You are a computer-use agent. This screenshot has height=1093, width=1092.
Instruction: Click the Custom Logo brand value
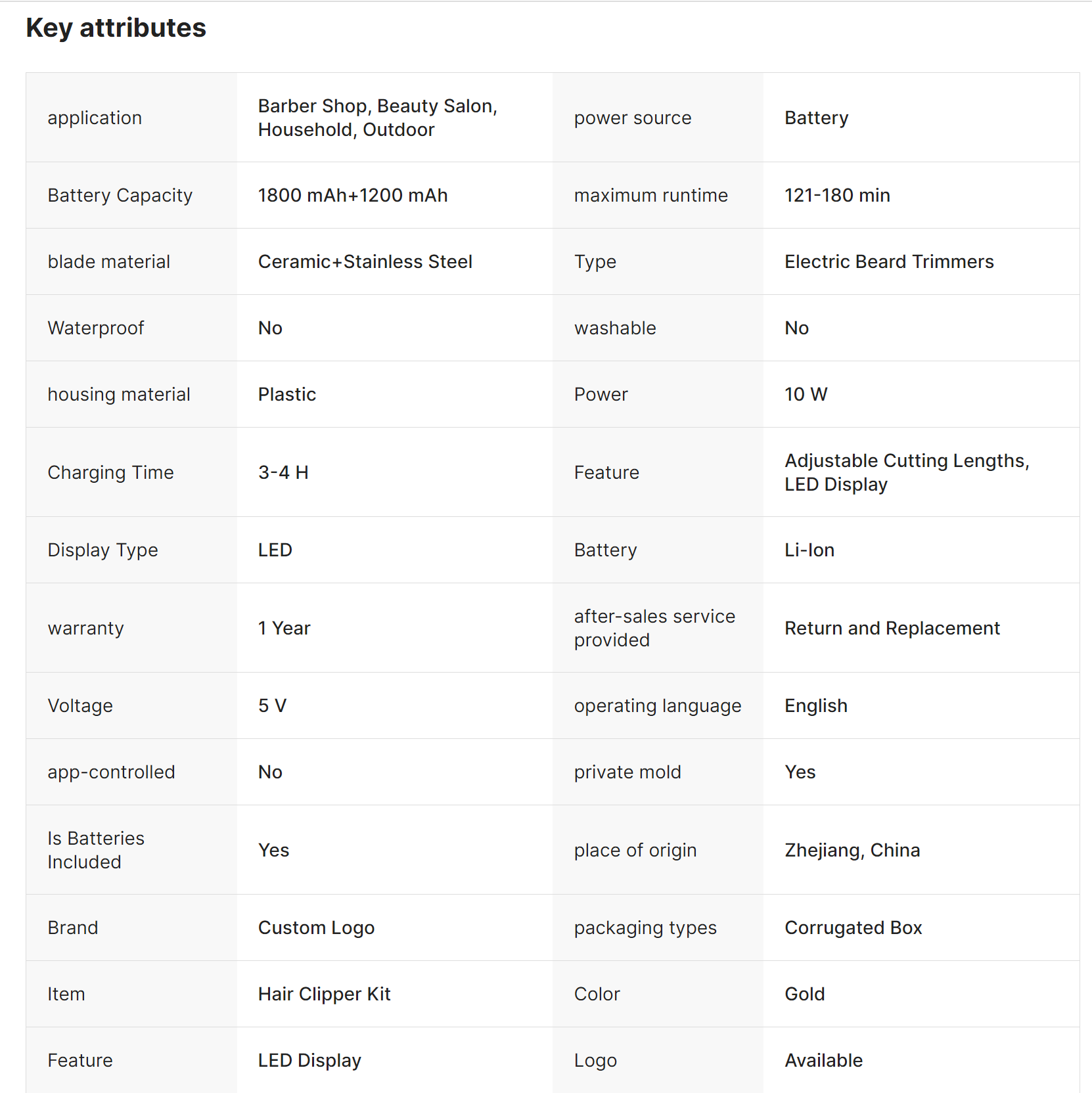[x=316, y=927]
